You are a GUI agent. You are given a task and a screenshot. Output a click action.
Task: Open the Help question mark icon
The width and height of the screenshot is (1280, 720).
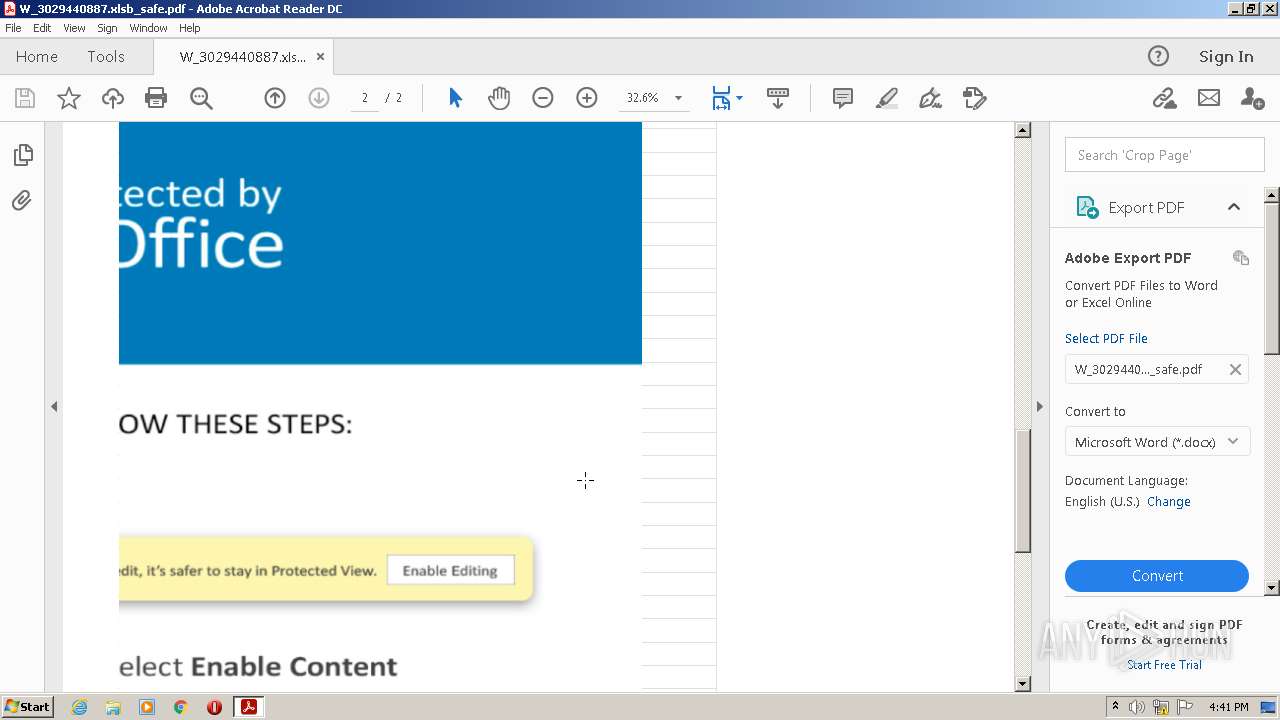coord(1158,56)
